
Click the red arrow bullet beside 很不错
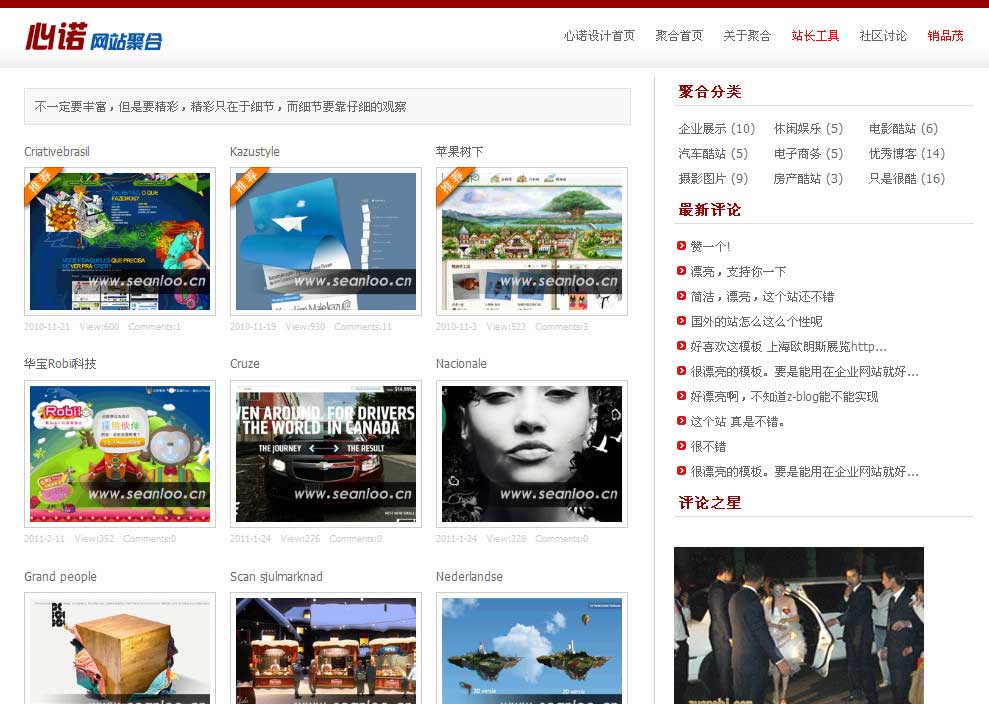tap(681, 446)
